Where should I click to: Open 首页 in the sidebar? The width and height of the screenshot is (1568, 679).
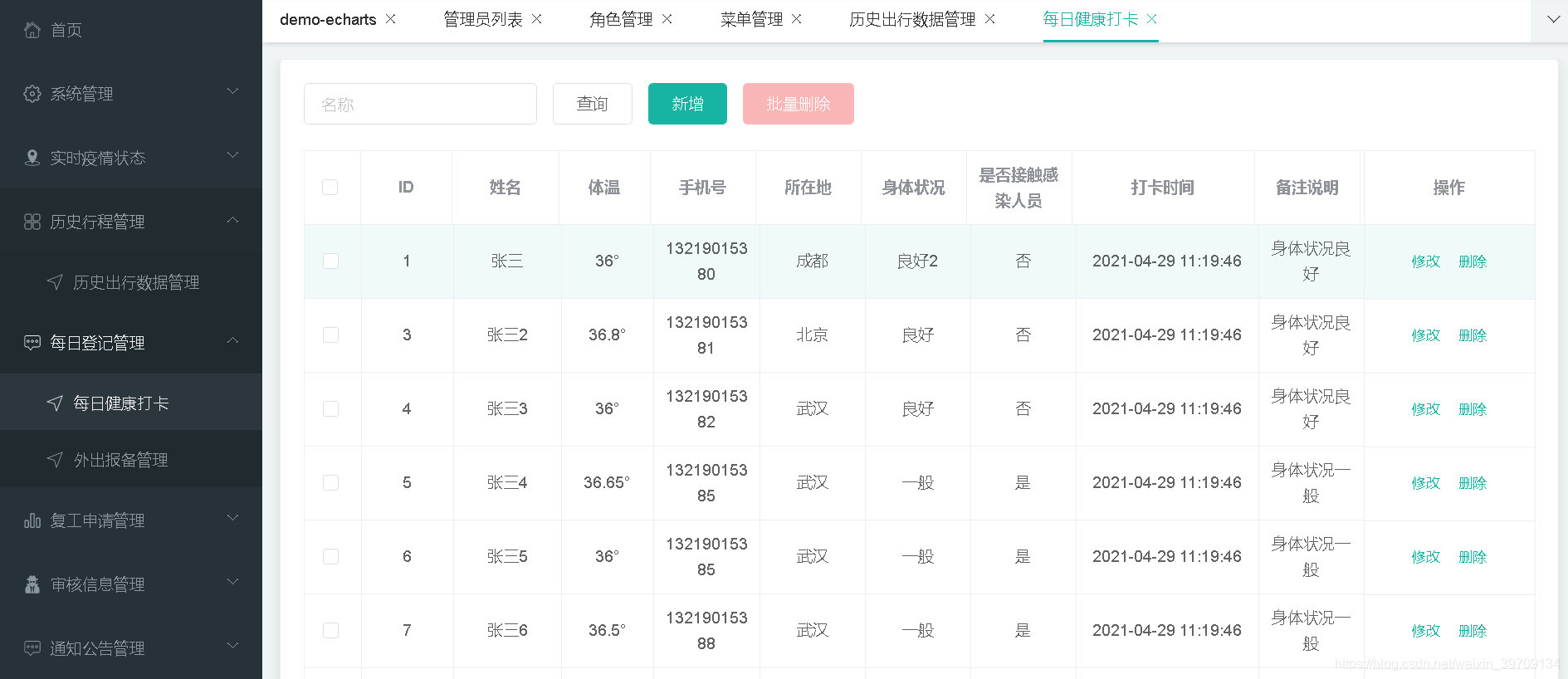131,30
